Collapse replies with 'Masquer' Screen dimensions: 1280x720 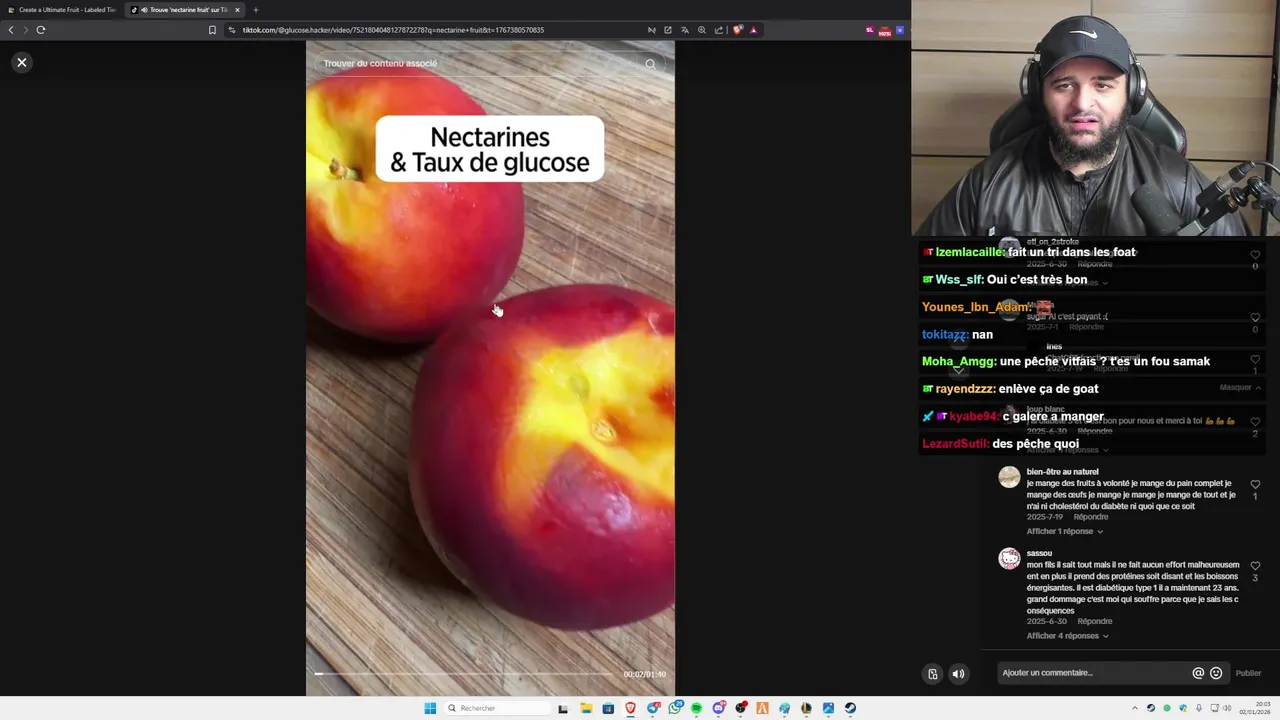(1239, 387)
